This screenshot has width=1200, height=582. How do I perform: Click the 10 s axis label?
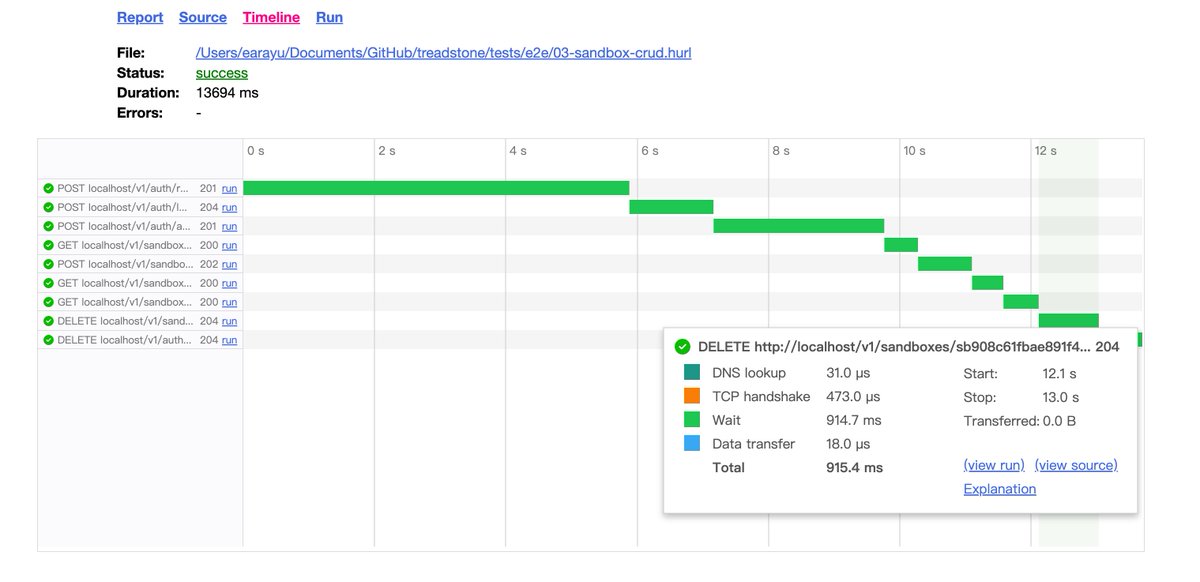pyautogui.click(x=915, y=150)
